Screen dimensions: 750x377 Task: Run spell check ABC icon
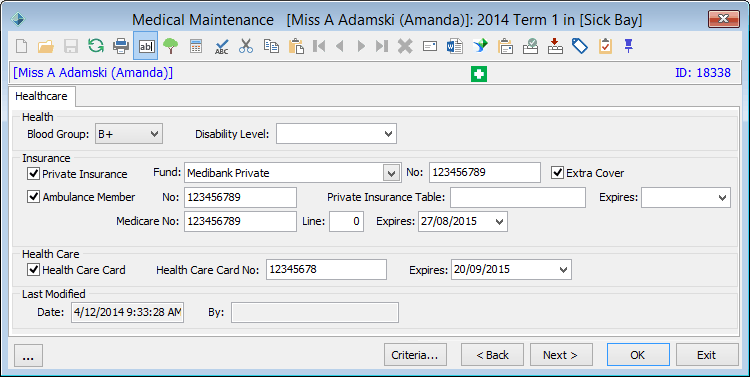(221, 46)
